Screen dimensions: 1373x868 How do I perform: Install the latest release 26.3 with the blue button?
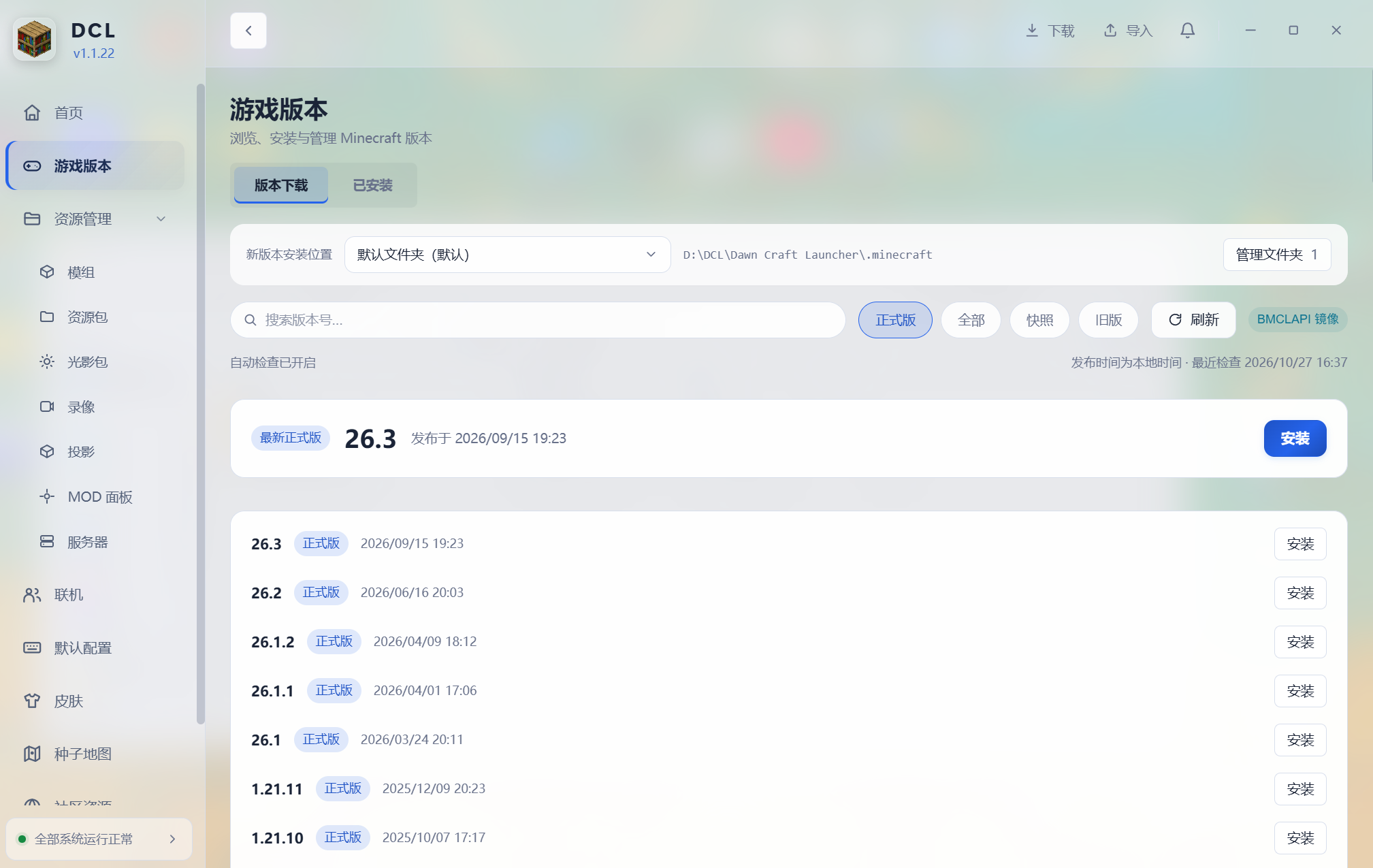click(1295, 438)
